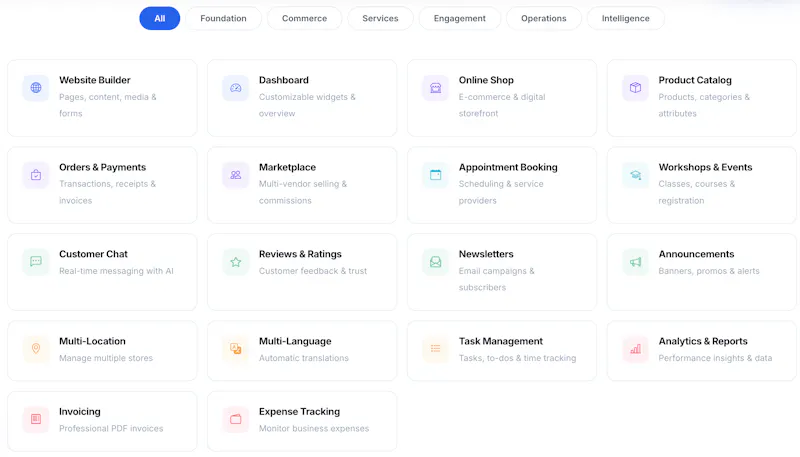This screenshot has height=457, width=800.
Task: Open the Dashboard card title
Action: [x=284, y=80]
